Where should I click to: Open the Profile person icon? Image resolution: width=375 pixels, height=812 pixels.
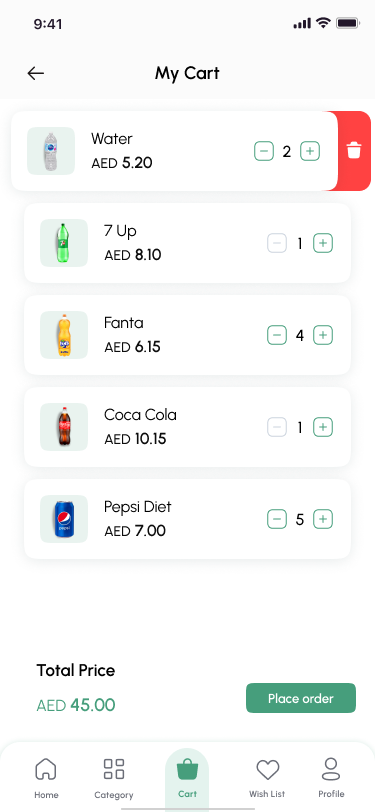point(331,769)
